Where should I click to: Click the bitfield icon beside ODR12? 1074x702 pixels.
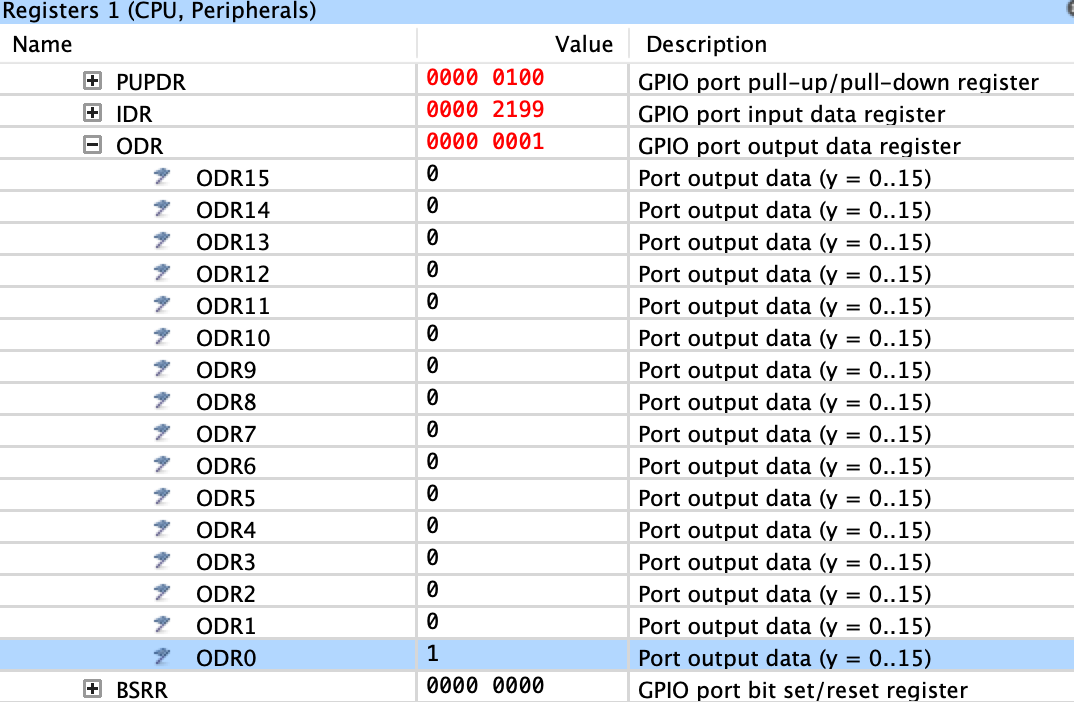pyautogui.click(x=162, y=273)
